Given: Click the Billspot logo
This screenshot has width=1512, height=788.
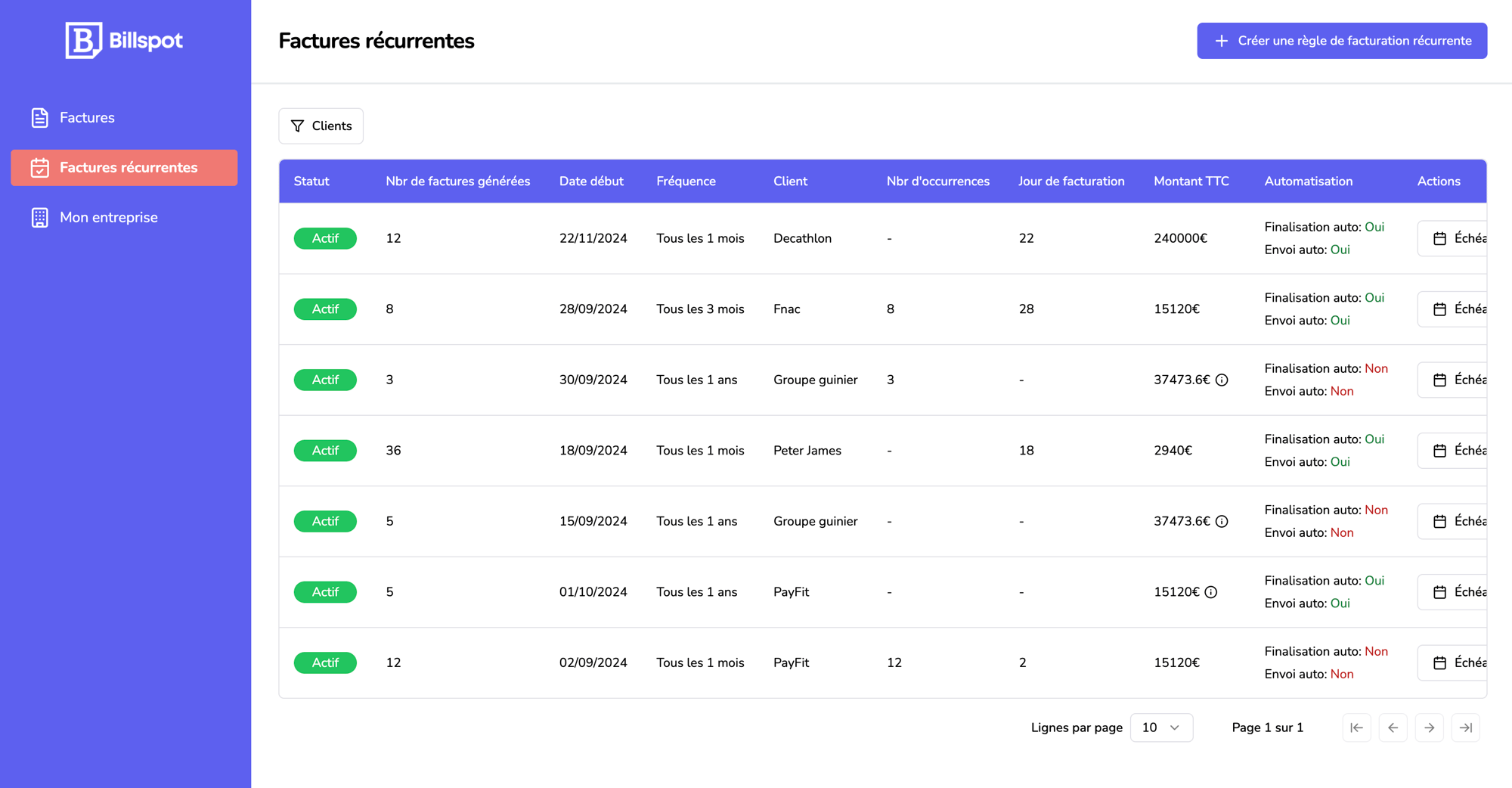Looking at the screenshot, I should coord(124,40).
